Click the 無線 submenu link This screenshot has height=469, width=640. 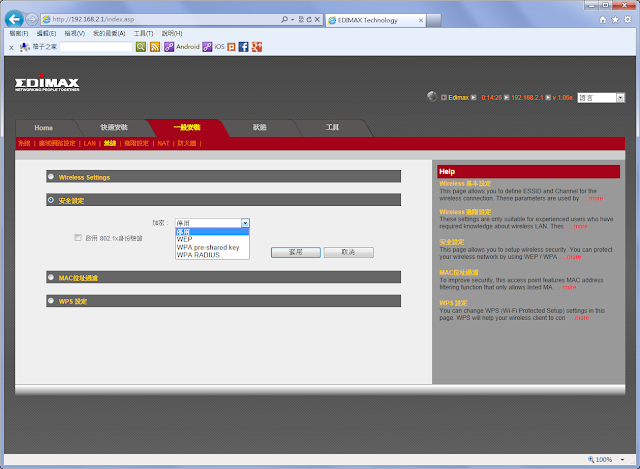tap(110, 143)
